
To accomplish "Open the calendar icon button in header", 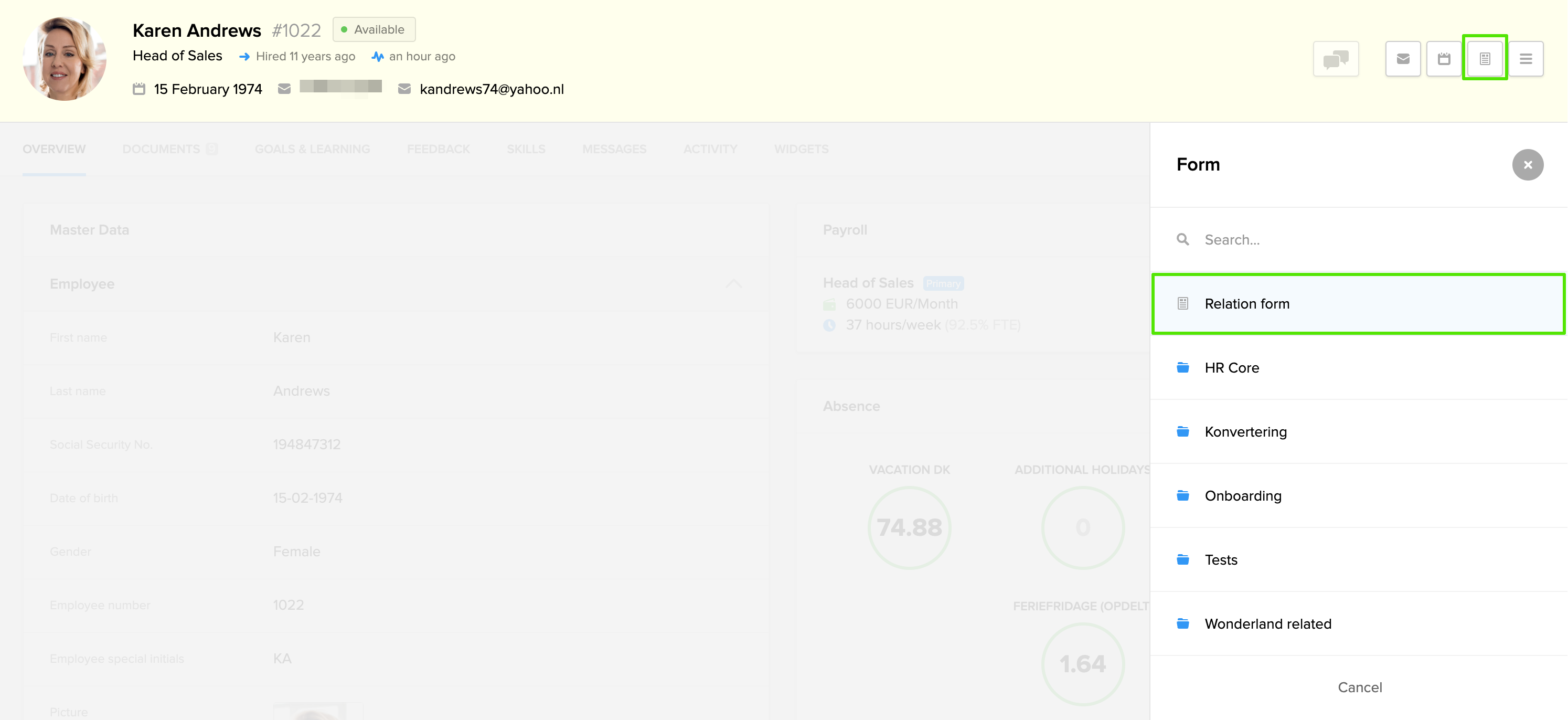I will pyautogui.click(x=1443, y=59).
